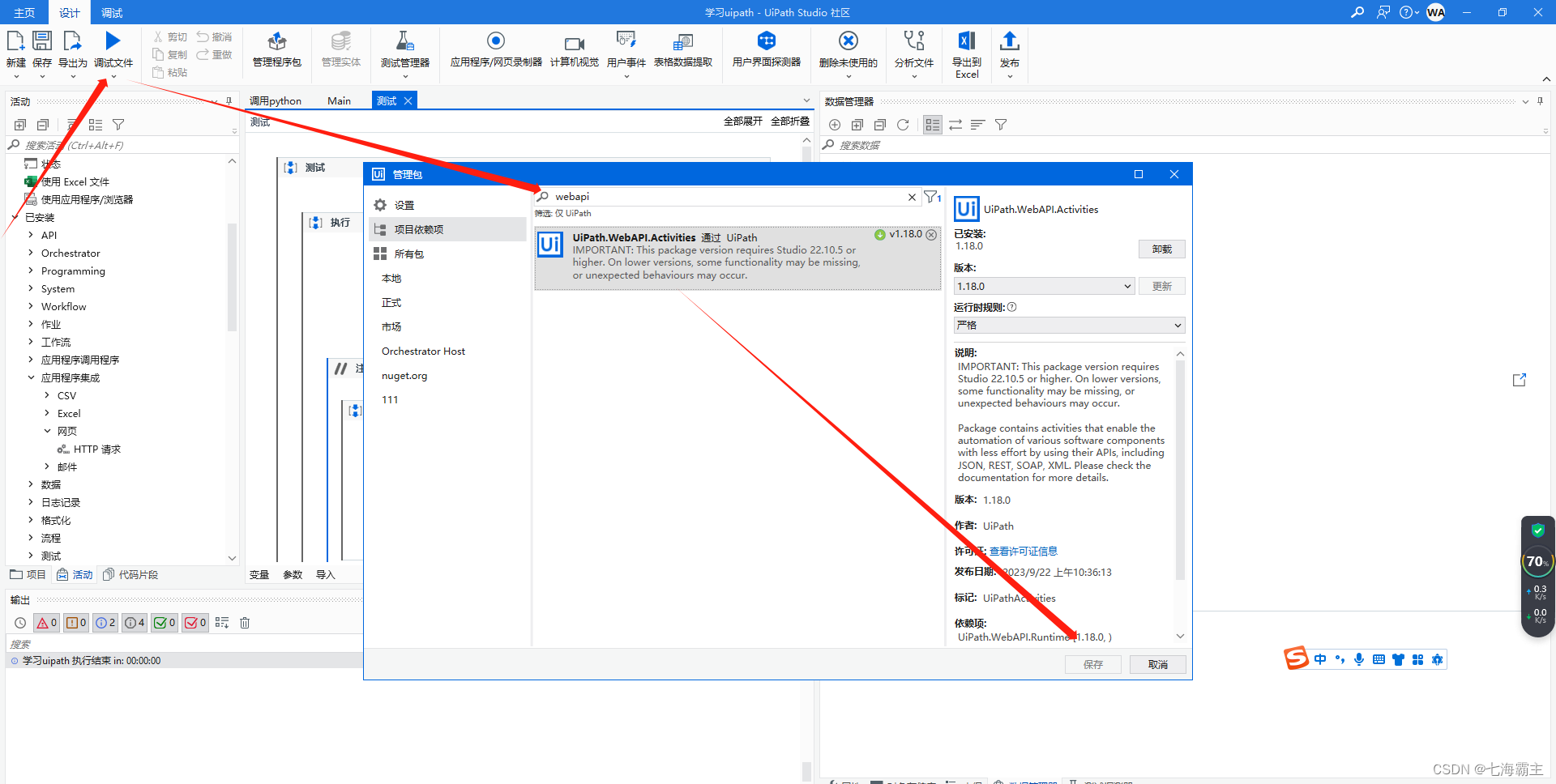Click the 新建 (New) ribbon icon
This screenshot has height=784, width=1556.
click(x=16, y=42)
